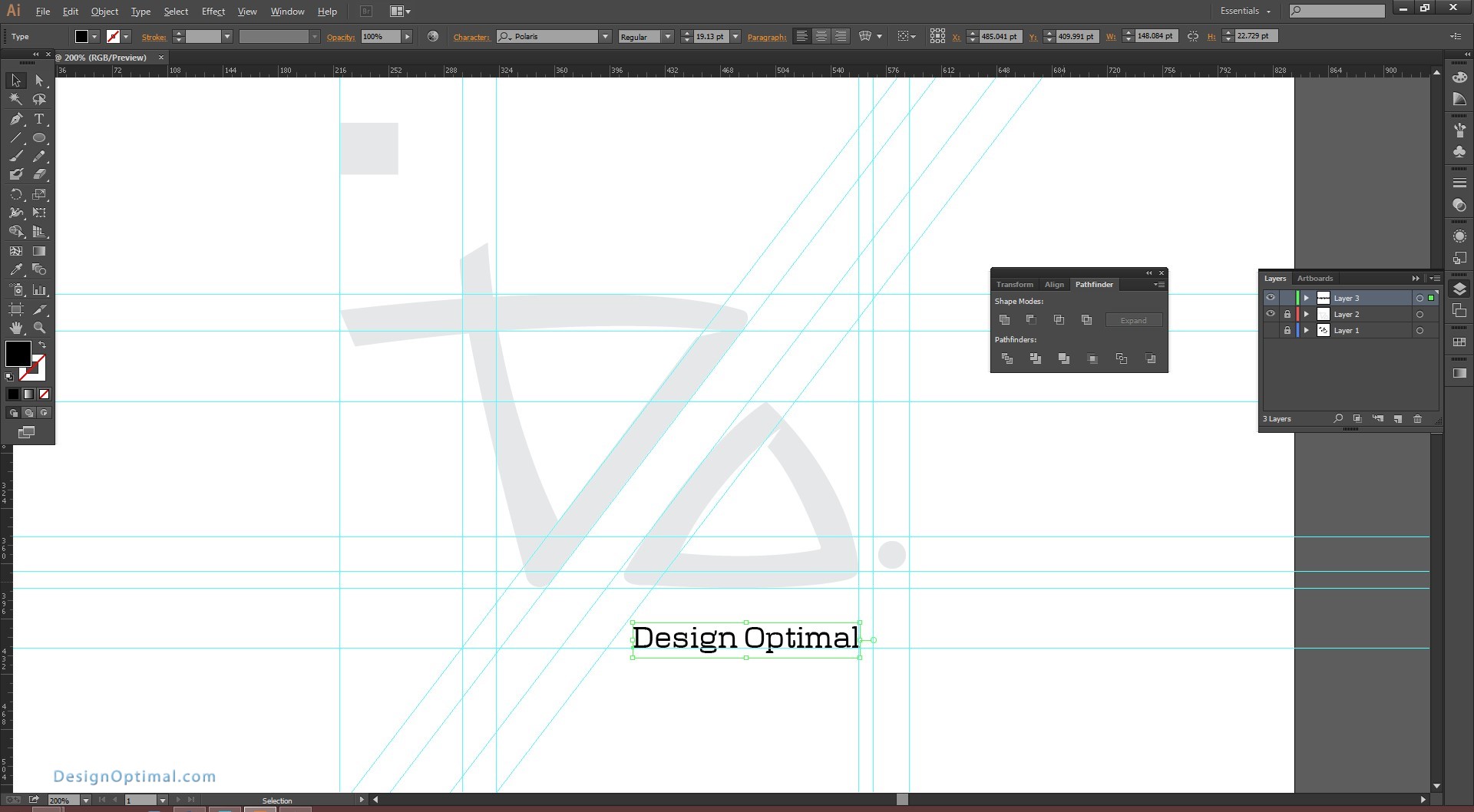Click the control bar fill swatch

tap(81, 36)
